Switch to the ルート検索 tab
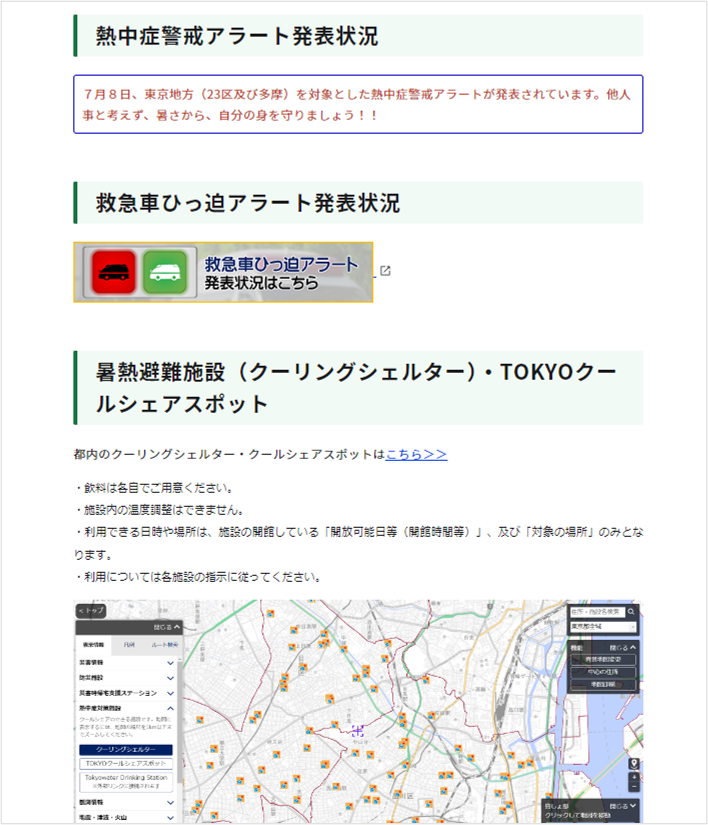The width and height of the screenshot is (708, 825). tap(164, 645)
